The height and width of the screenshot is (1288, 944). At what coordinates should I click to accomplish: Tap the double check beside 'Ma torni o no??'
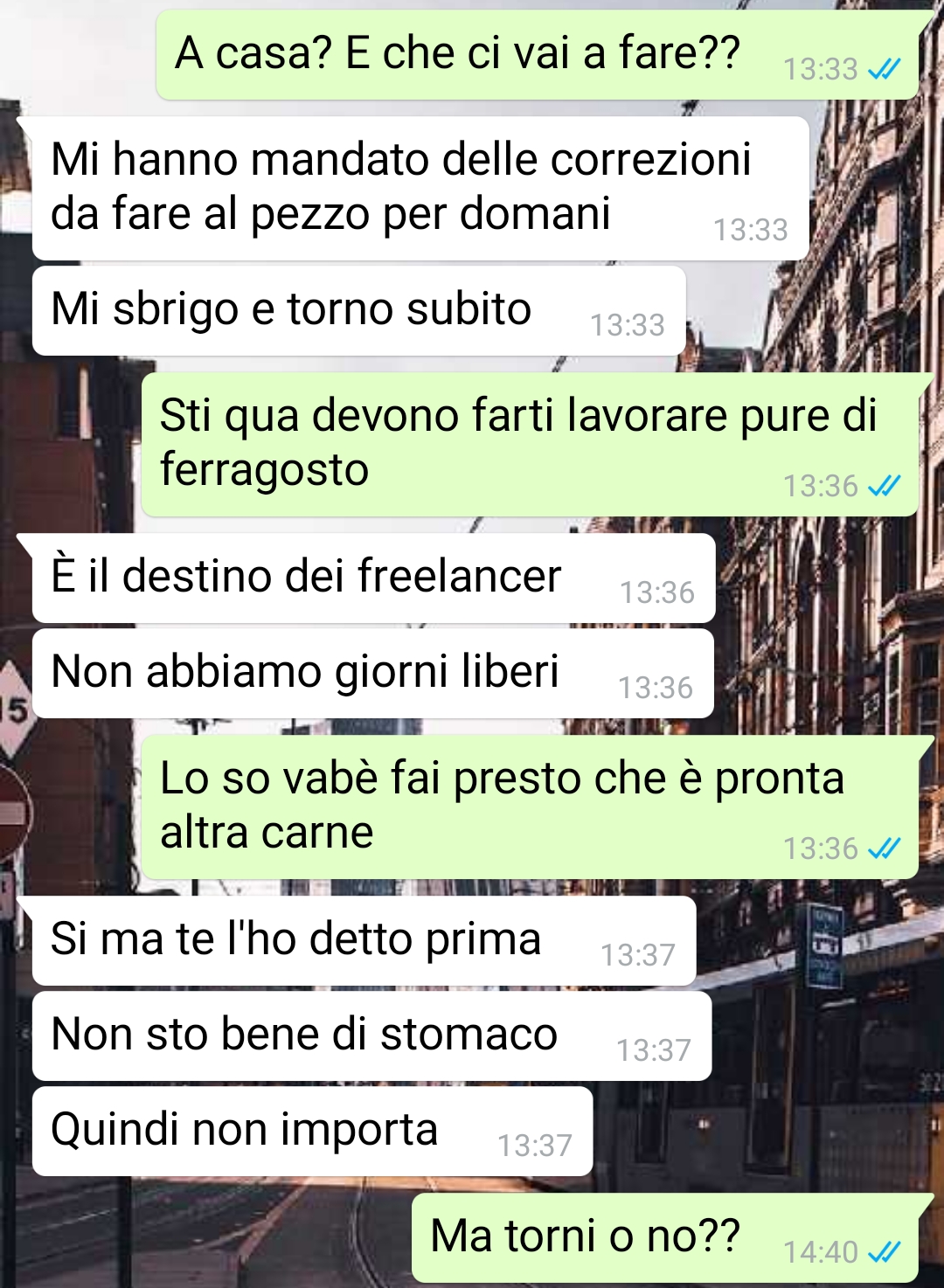coord(884,1252)
